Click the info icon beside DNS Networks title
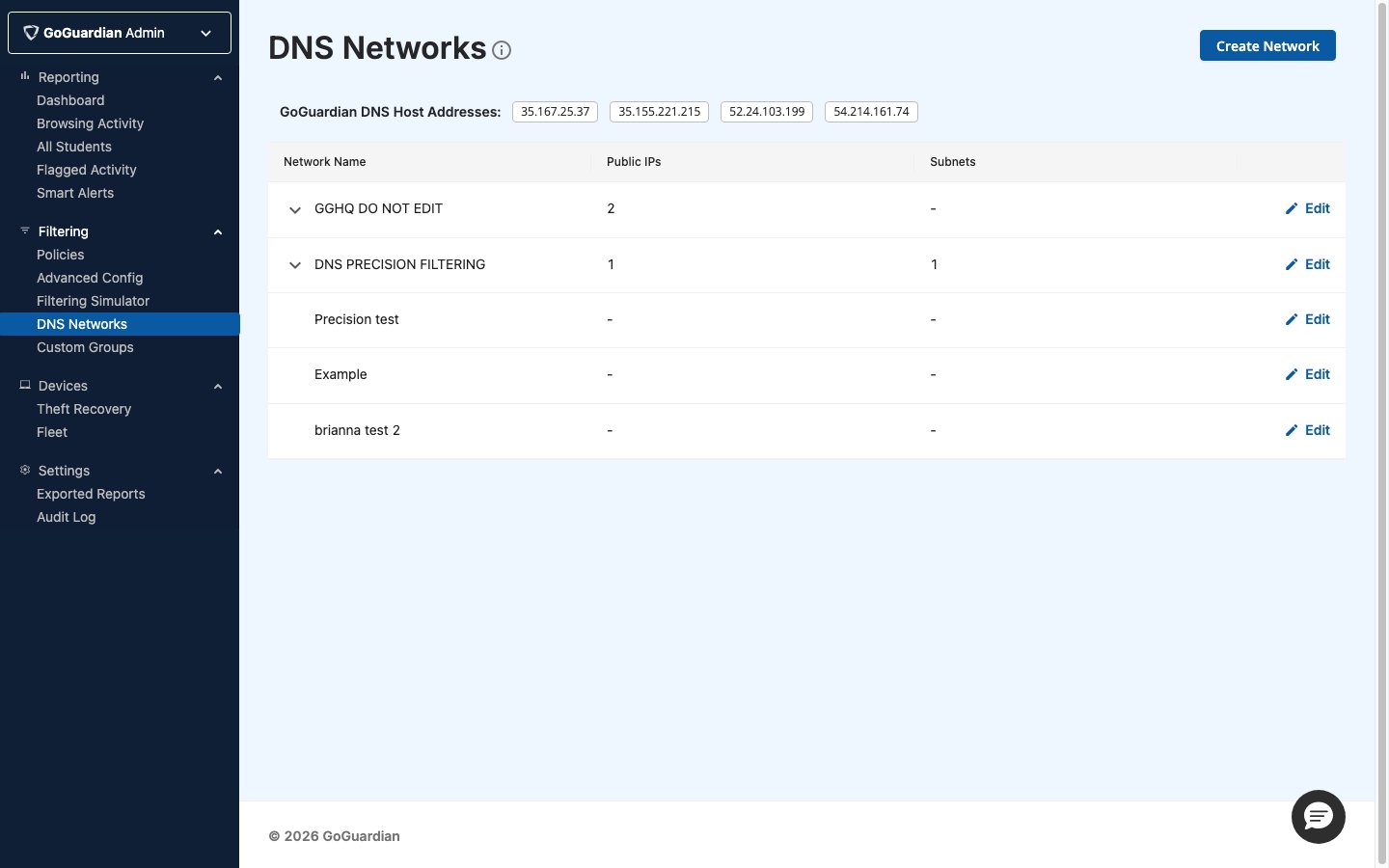The image size is (1389, 868). click(x=502, y=50)
